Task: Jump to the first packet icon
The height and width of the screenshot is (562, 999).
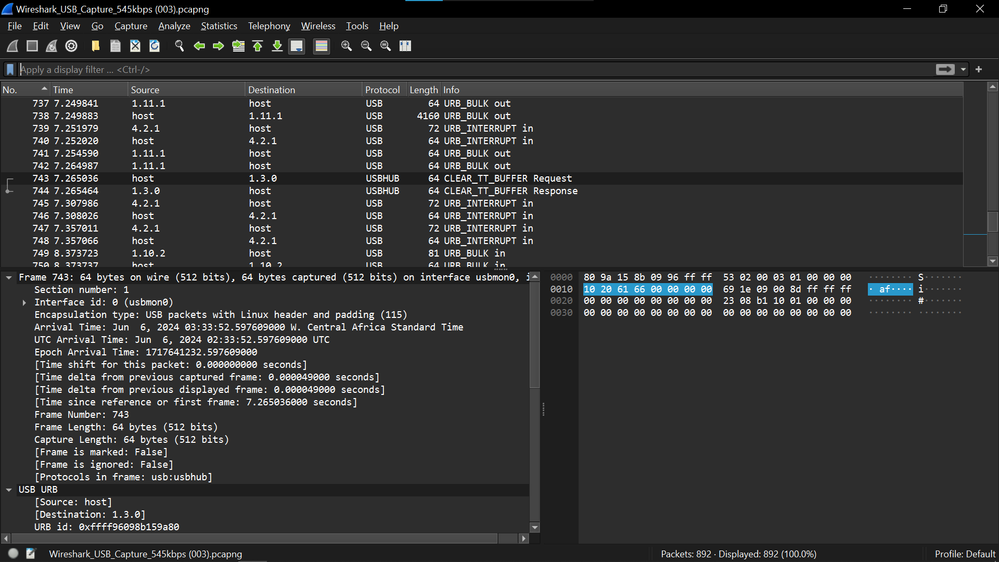Action: click(x=257, y=46)
